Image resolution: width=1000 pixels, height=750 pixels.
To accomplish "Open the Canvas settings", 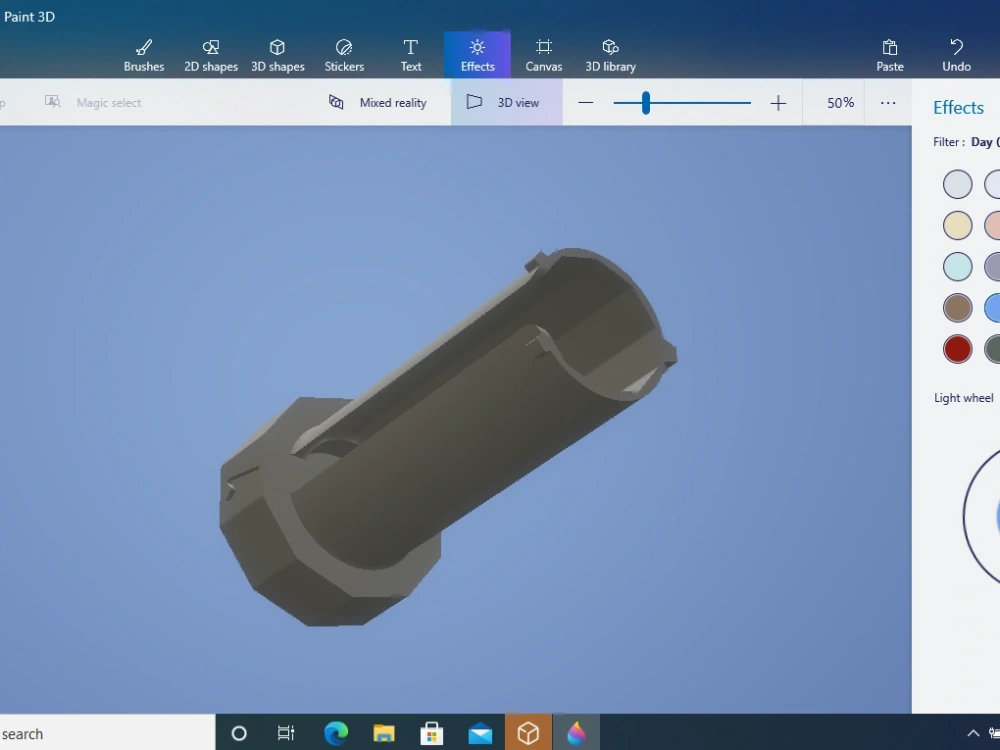I will tap(543, 54).
